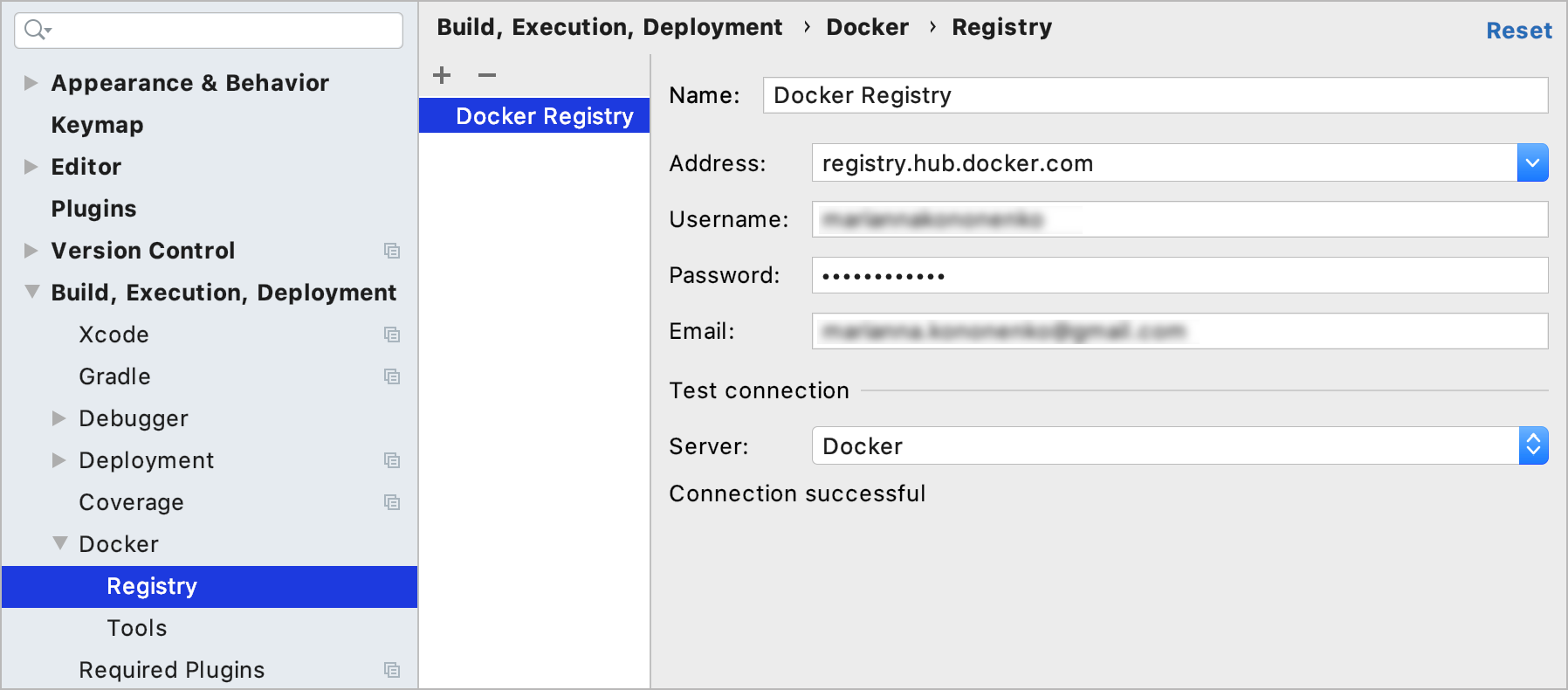1568x690 pixels.
Task: Click project-level icon next to Gradle
Action: coord(392,376)
